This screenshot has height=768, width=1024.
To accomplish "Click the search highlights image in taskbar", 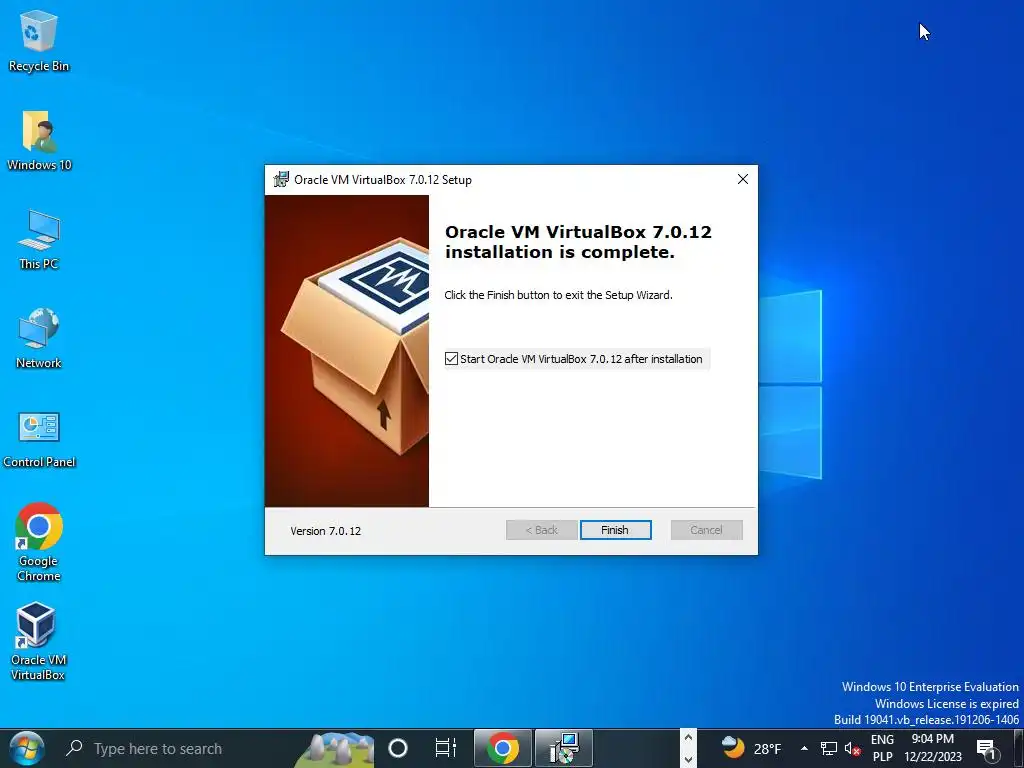I will [336, 749].
